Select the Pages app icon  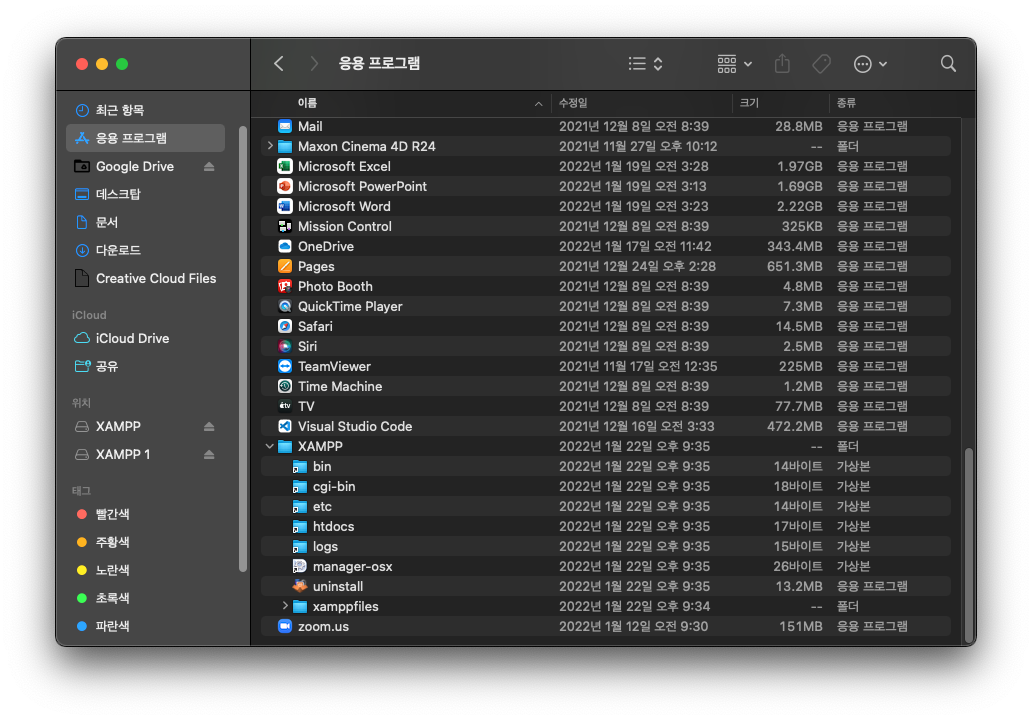pyautogui.click(x=285, y=267)
